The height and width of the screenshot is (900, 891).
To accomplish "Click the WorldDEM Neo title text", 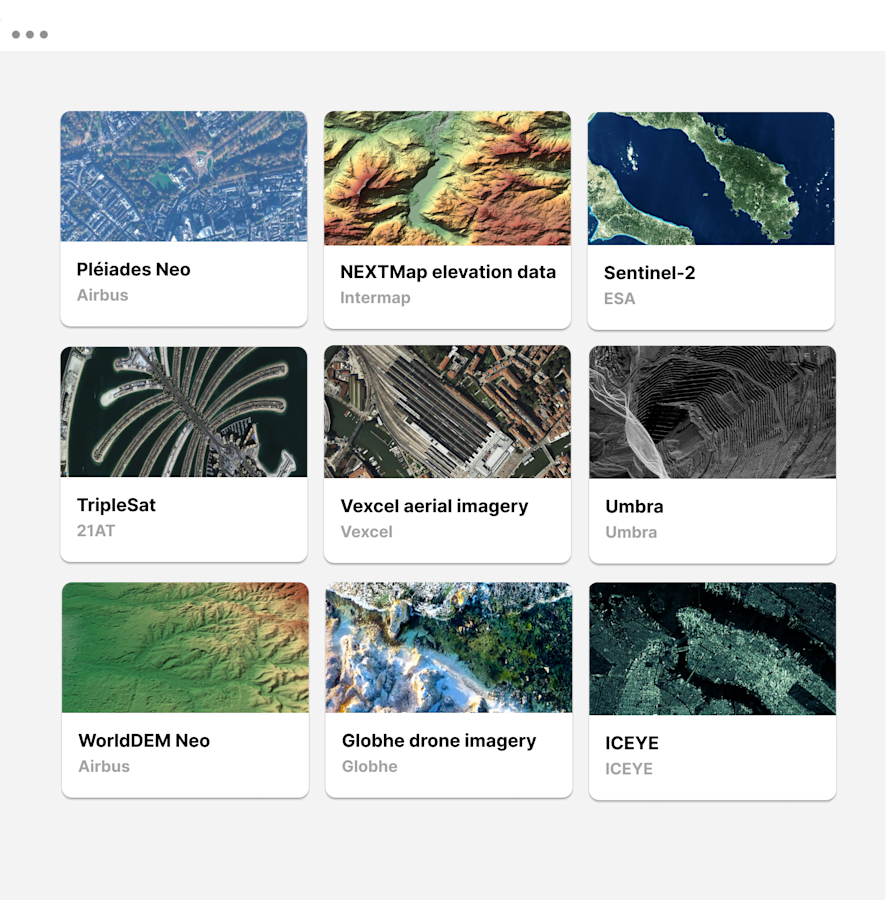I will (x=144, y=740).
